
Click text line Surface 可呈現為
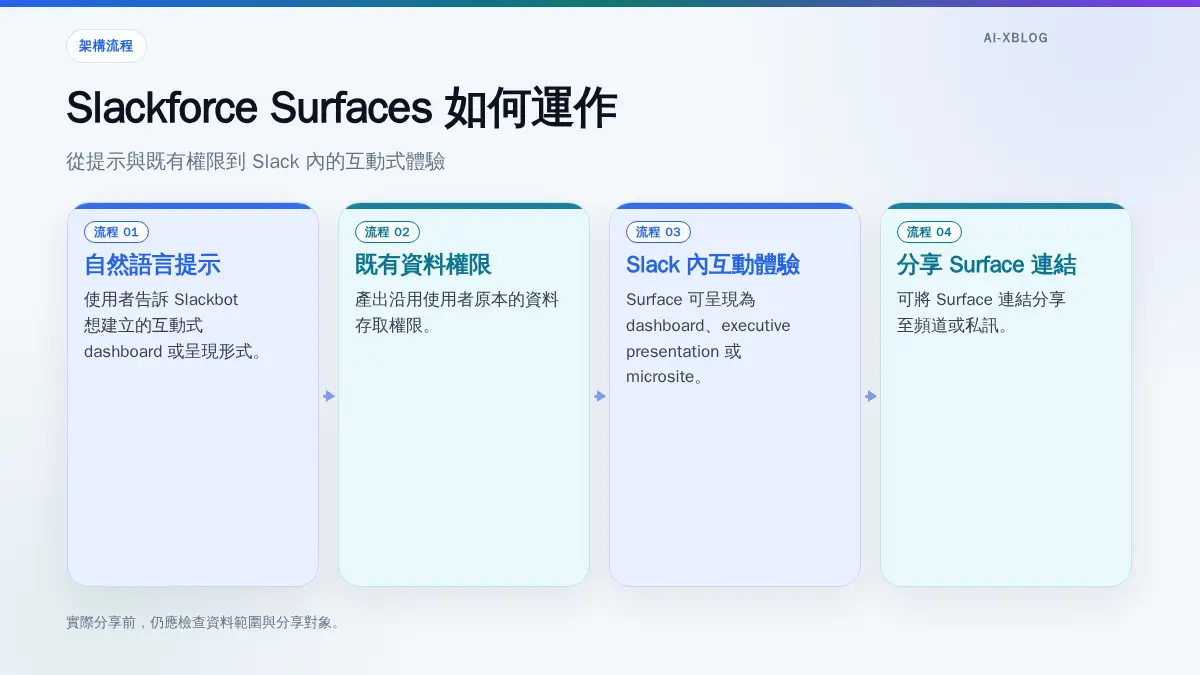point(690,299)
